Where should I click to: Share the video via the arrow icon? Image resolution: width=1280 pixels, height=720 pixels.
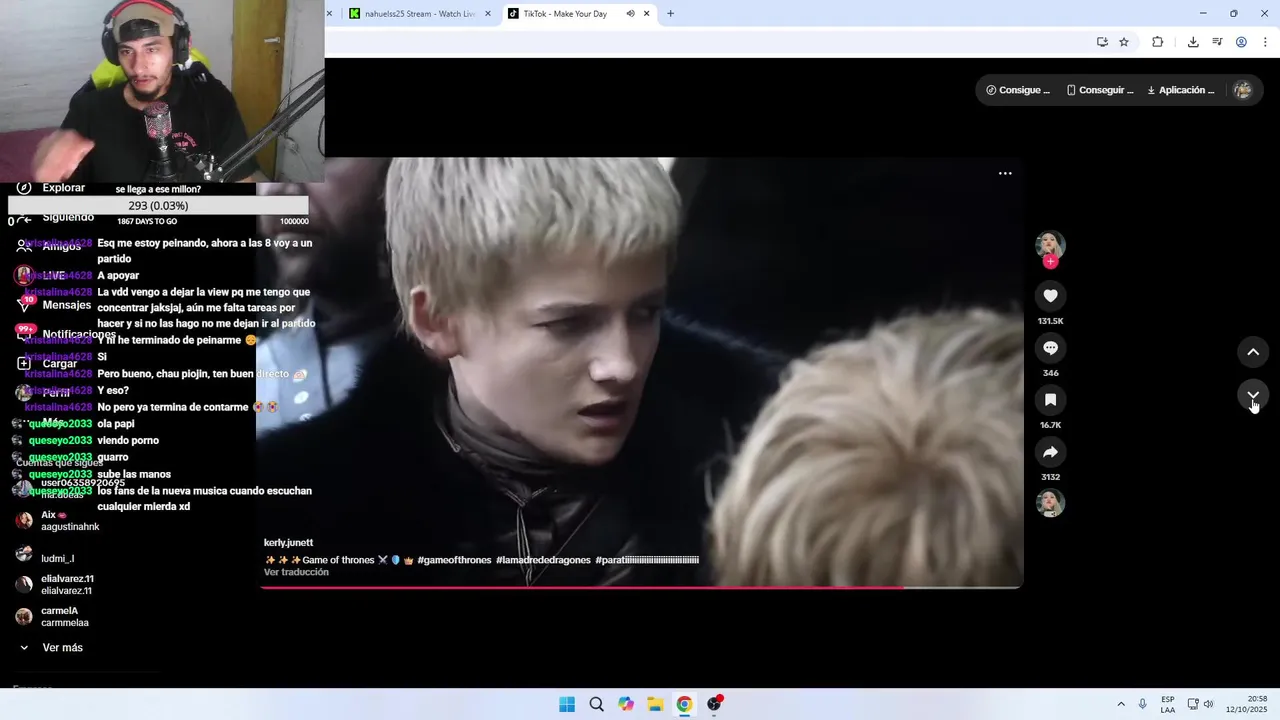(x=1050, y=452)
